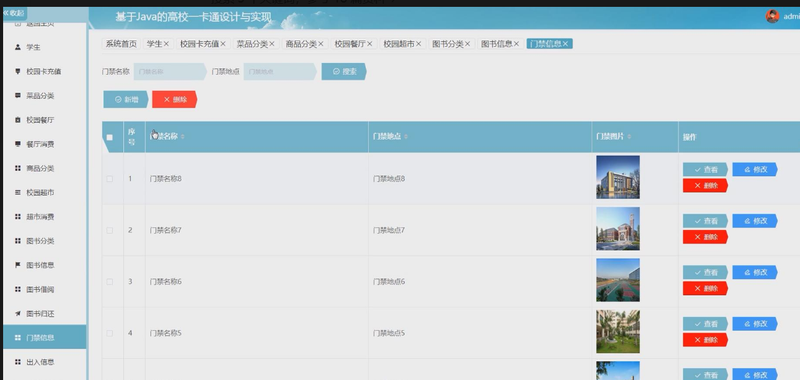Viewport: 800px width, 380px height.
Task: Click the 商品分类 grid icon in the sidebar
Action: point(18,168)
